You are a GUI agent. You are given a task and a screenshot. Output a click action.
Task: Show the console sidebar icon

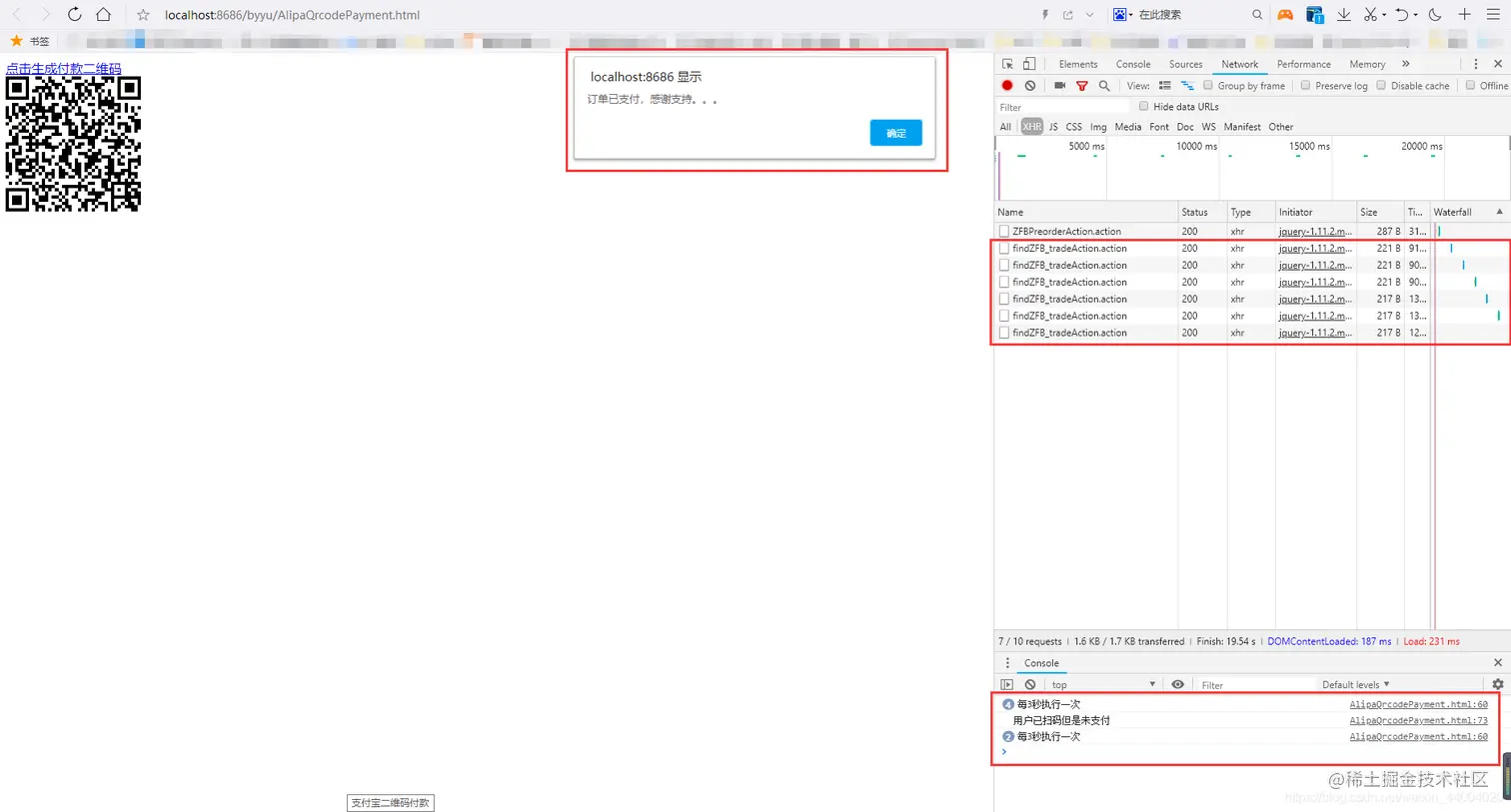1007,685
